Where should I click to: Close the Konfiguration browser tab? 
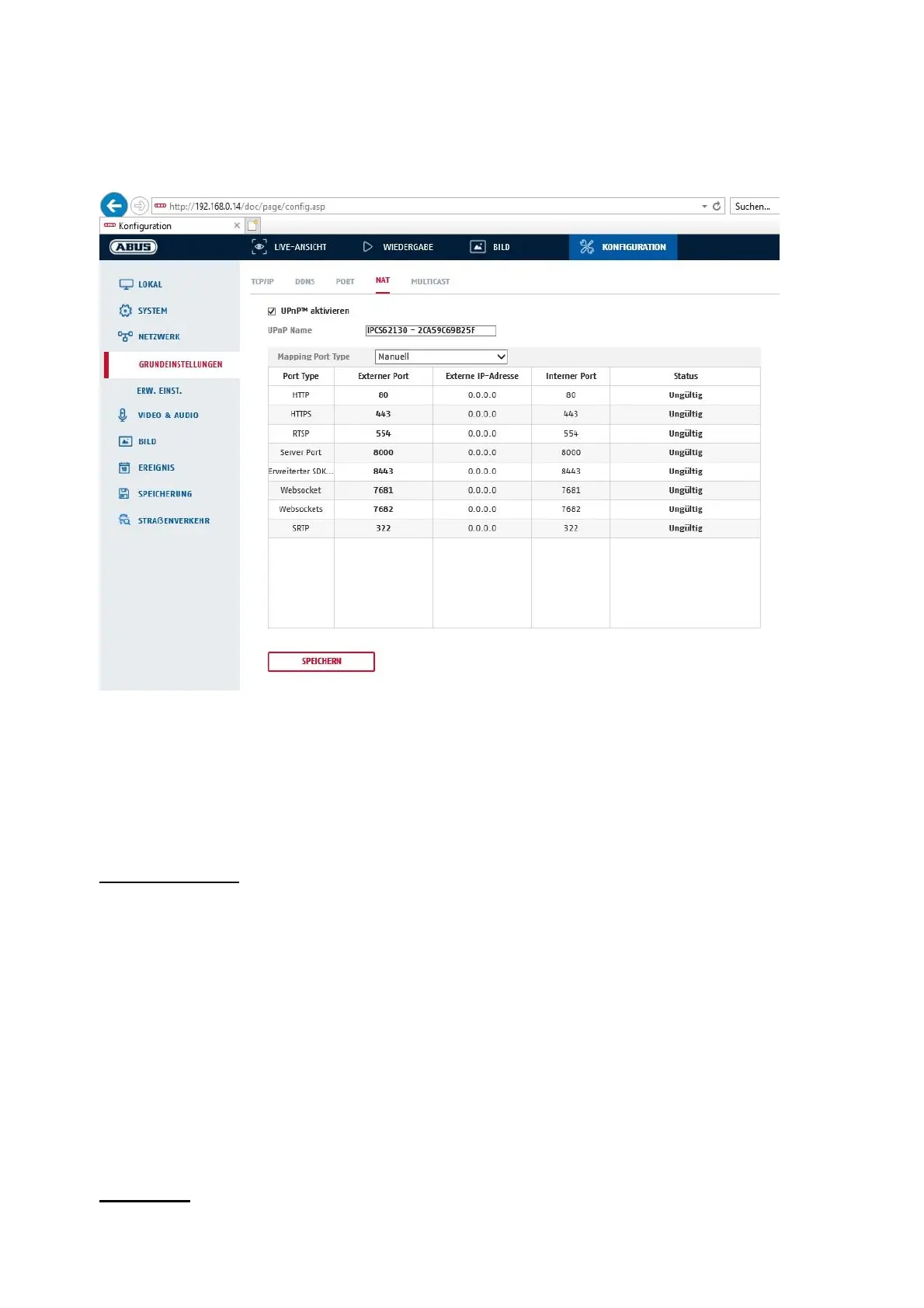(x=237, y=226)
